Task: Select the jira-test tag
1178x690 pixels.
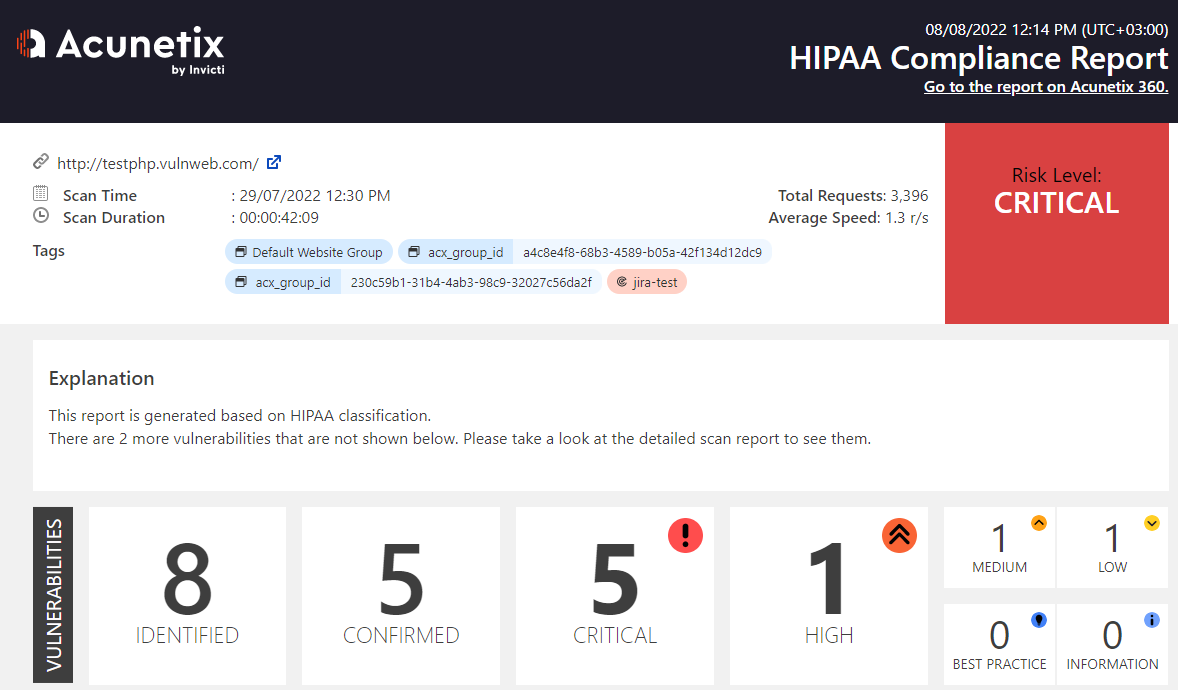Action: 647,282
